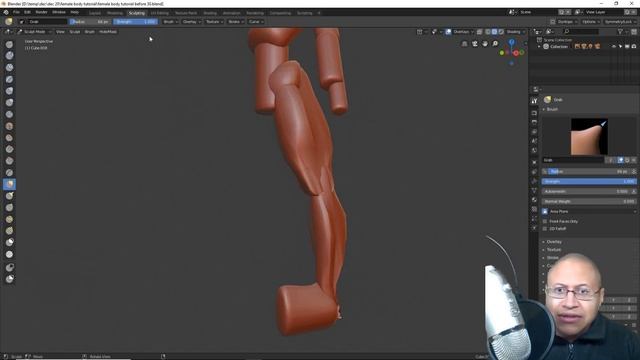
Task: Select the Draw sculpt brush
Action: coord(9,44)
